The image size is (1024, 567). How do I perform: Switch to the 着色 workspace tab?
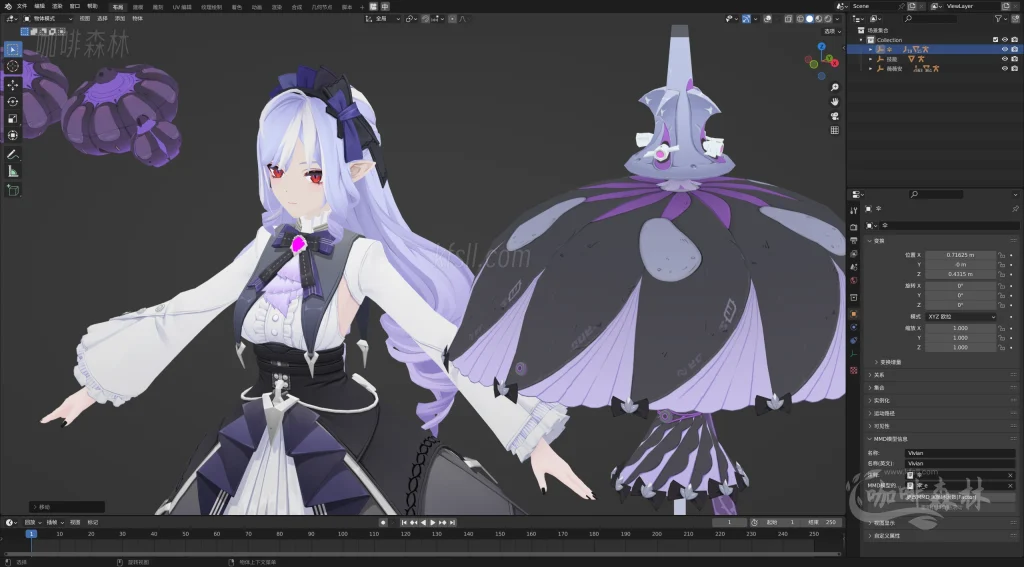236,7
